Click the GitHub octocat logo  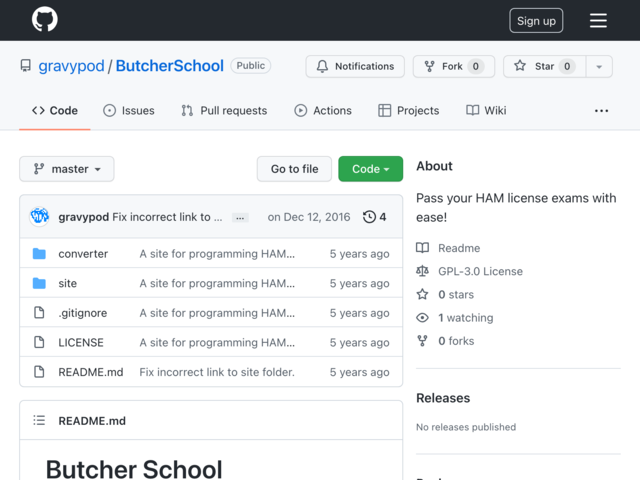[45, 19]
